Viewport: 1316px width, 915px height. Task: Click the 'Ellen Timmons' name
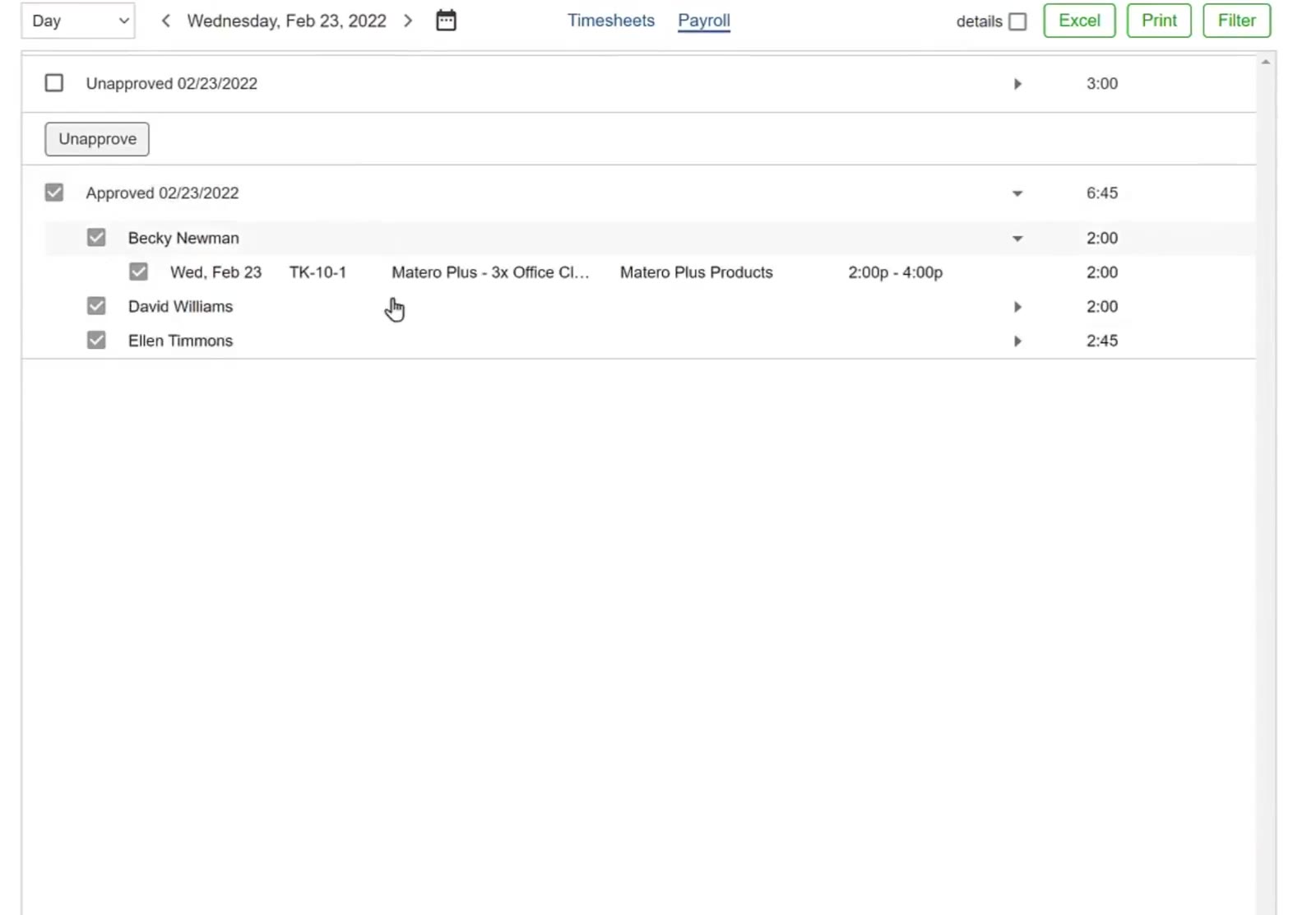click(180, 341)
